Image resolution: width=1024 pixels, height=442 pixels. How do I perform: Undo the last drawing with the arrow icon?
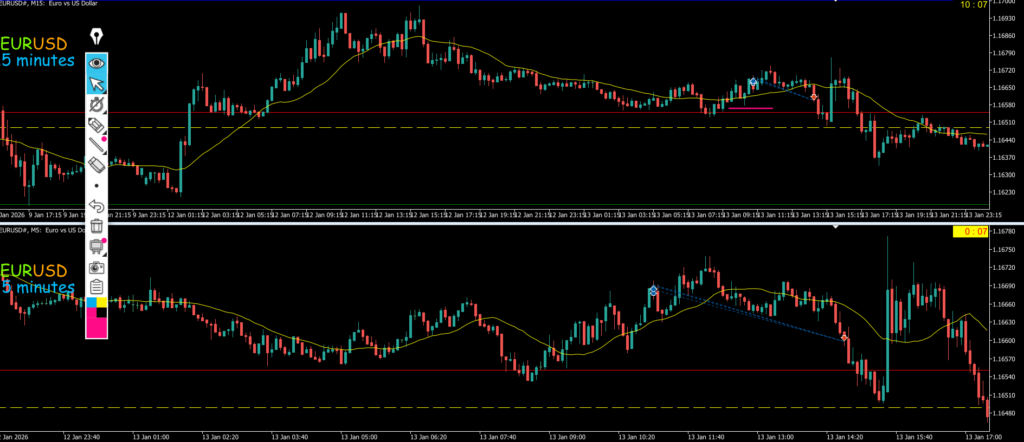tap(97, 206)
